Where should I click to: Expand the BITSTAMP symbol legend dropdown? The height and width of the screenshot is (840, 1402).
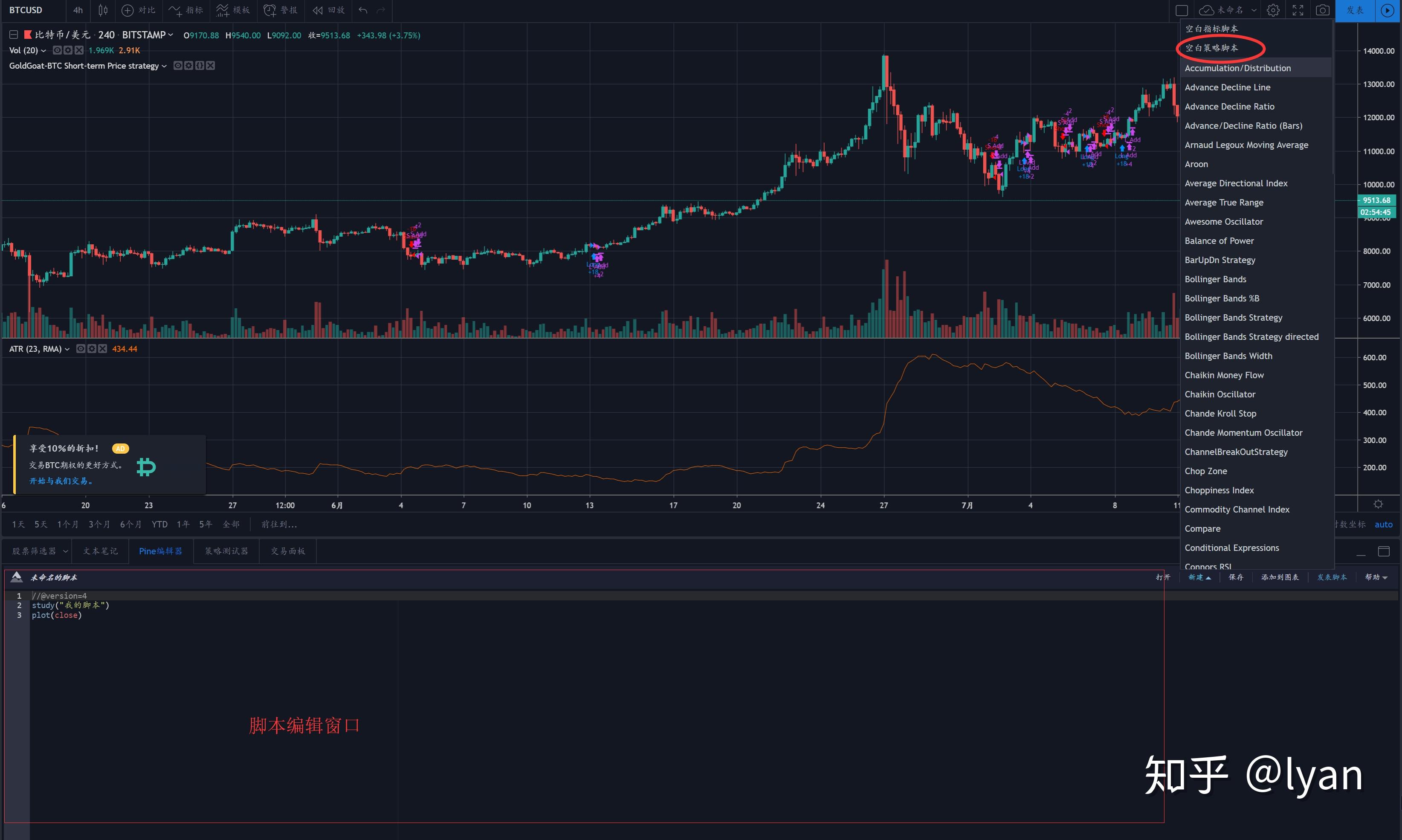coord(171,35)
